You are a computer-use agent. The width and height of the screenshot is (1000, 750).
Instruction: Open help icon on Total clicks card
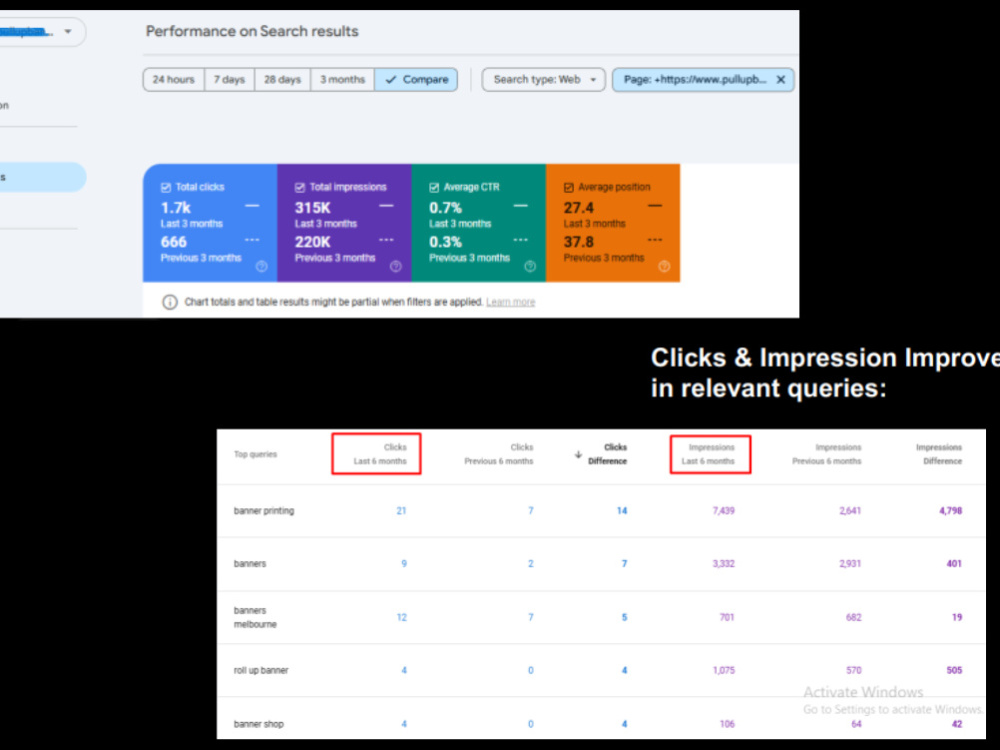pos(261,267)
